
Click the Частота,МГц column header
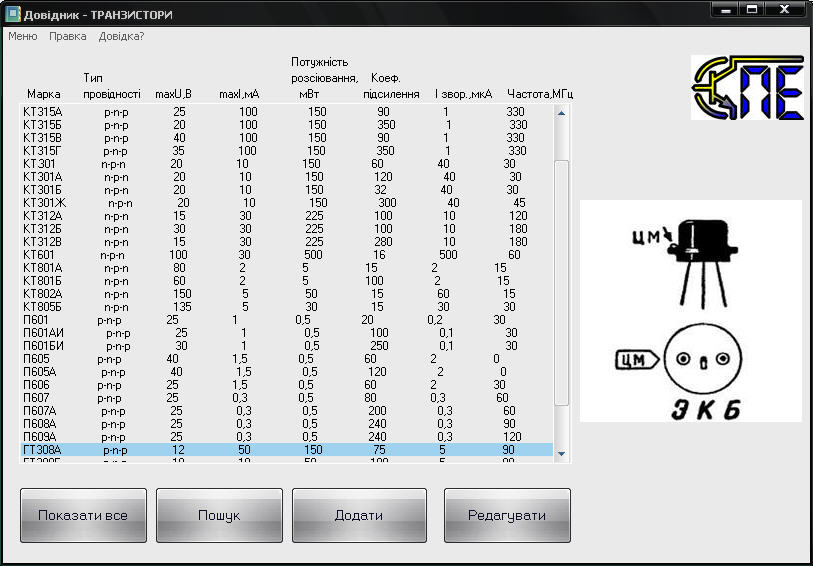click(x=540, y=94)
